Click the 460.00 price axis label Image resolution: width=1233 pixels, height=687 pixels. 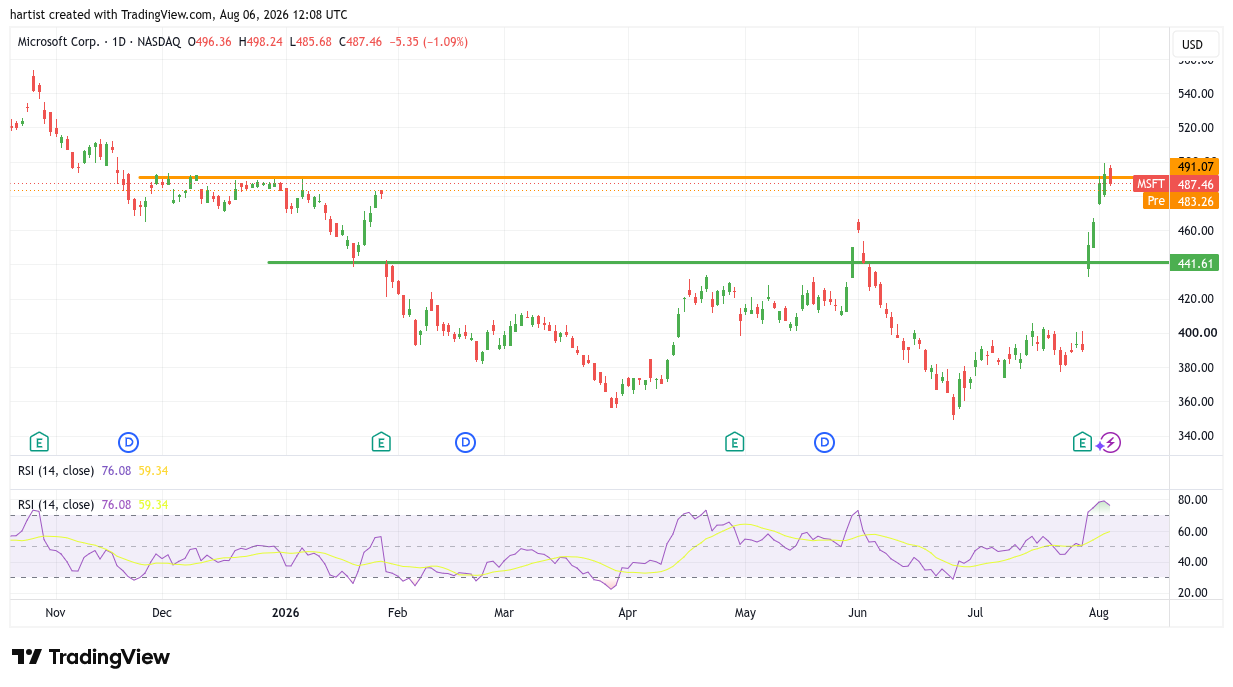click(x=1196, y=231)
